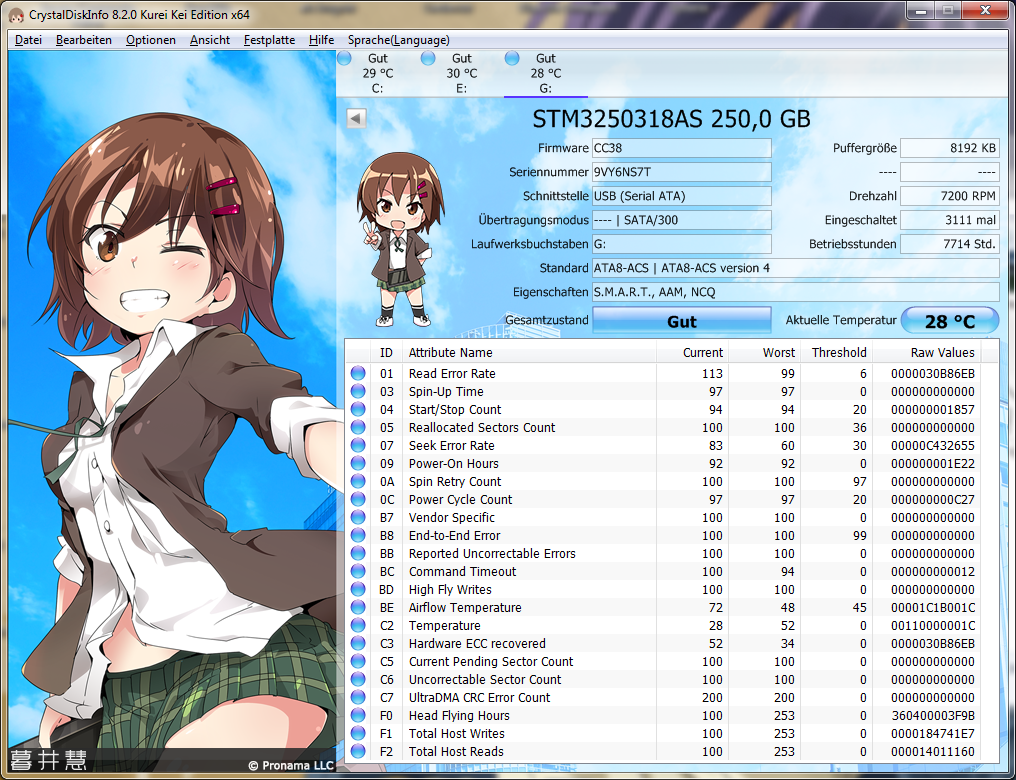Click the 28 °C temperature button
The height and width of the screenshot is (780, 1016).
pyautogui.click(x=950, y=321)
